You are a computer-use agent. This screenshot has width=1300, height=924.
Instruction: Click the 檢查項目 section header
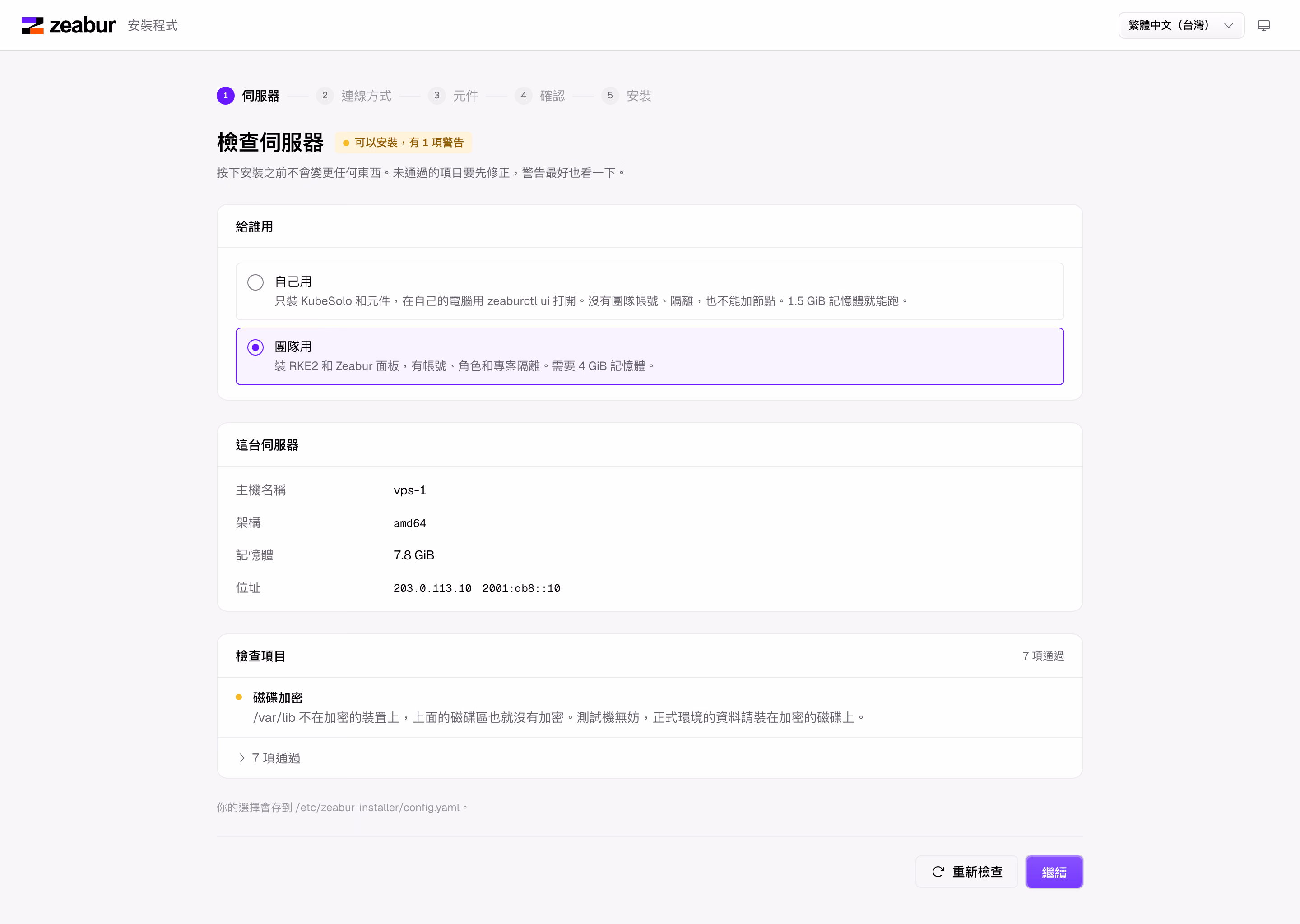[261, 656]
